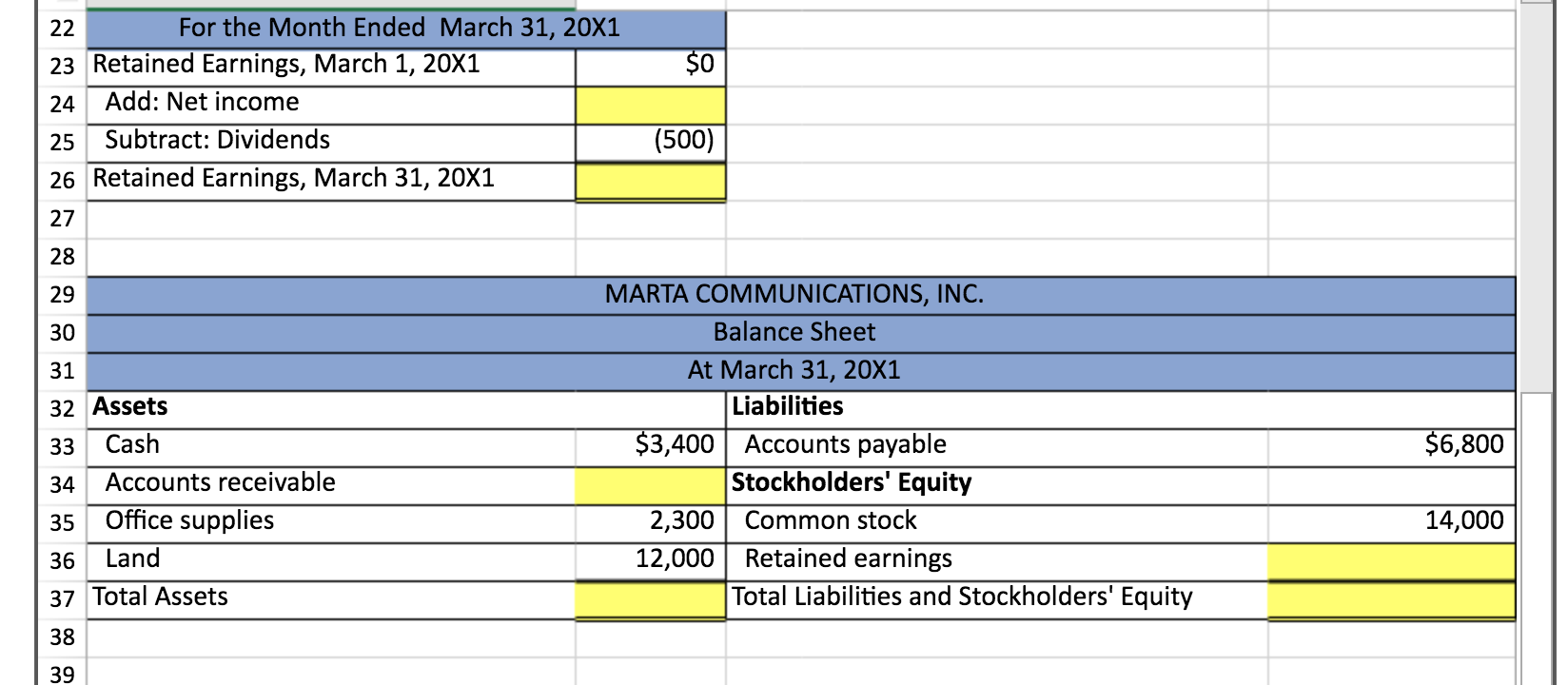
Task: Select yellow Total Liabilities and Stockholders' Equity cell
Action: [x=1391, y=600]
